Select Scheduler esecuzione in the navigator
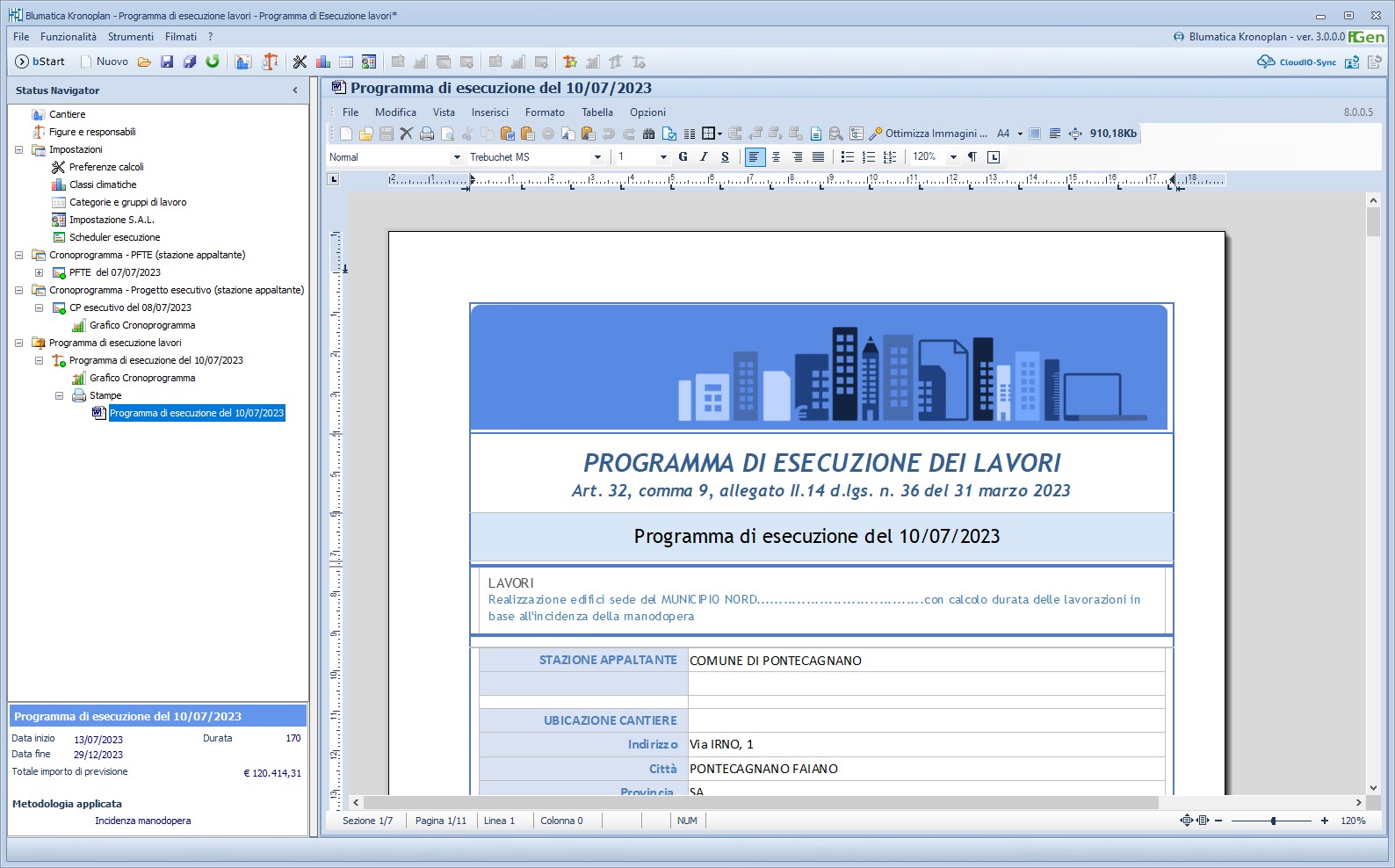The image size is (1395, 868). click(x=114, y=237)
